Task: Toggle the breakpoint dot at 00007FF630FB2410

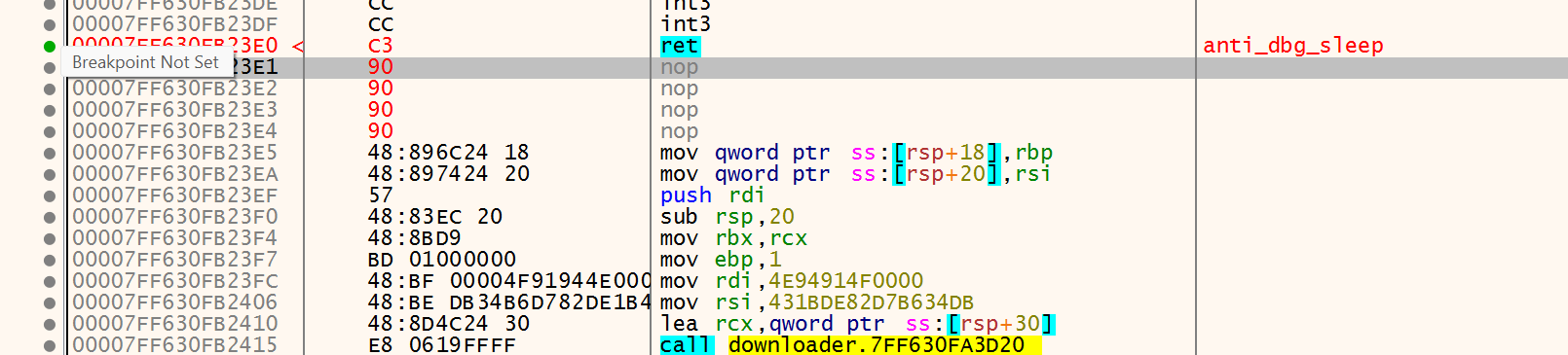Action: tap(50, 324)
